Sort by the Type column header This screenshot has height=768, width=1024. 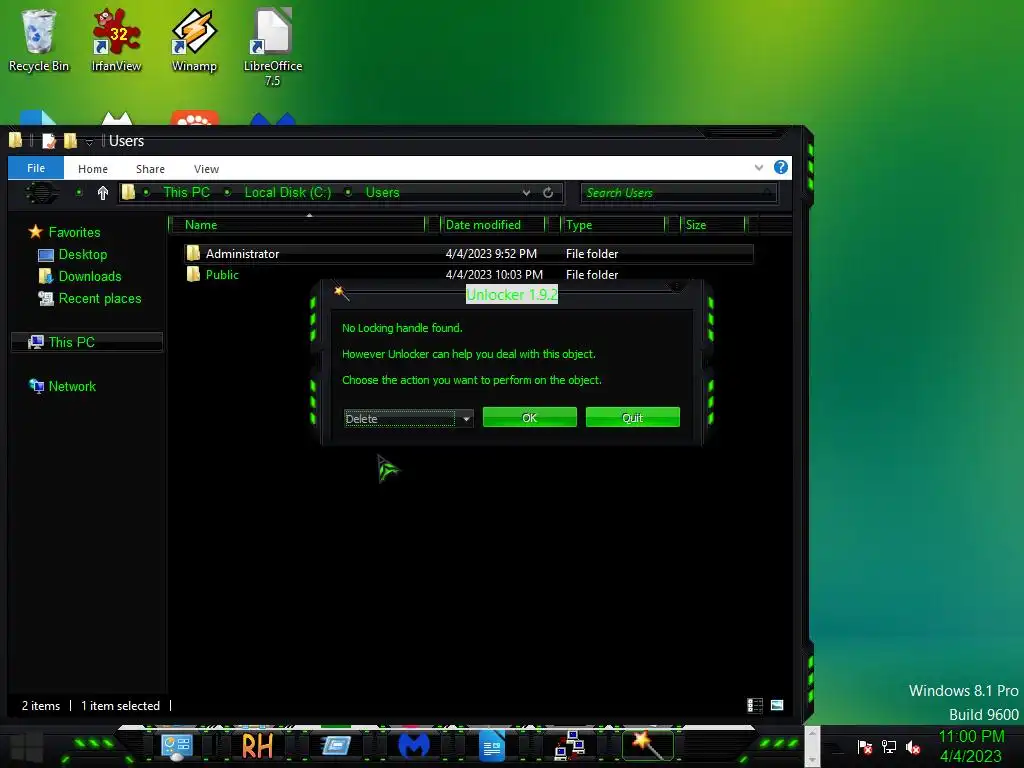click(x=613, y=225)
